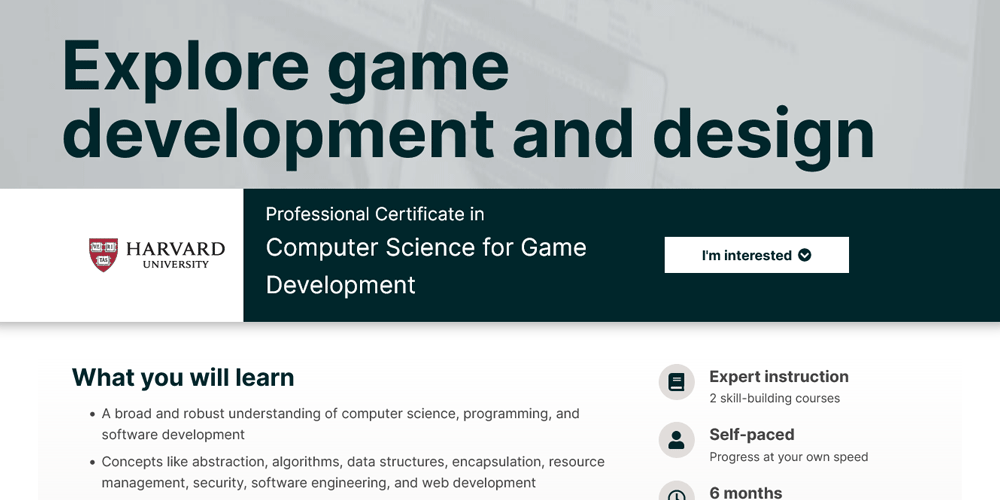Click the Concepts like abstraction bullet

pos(353,472)
